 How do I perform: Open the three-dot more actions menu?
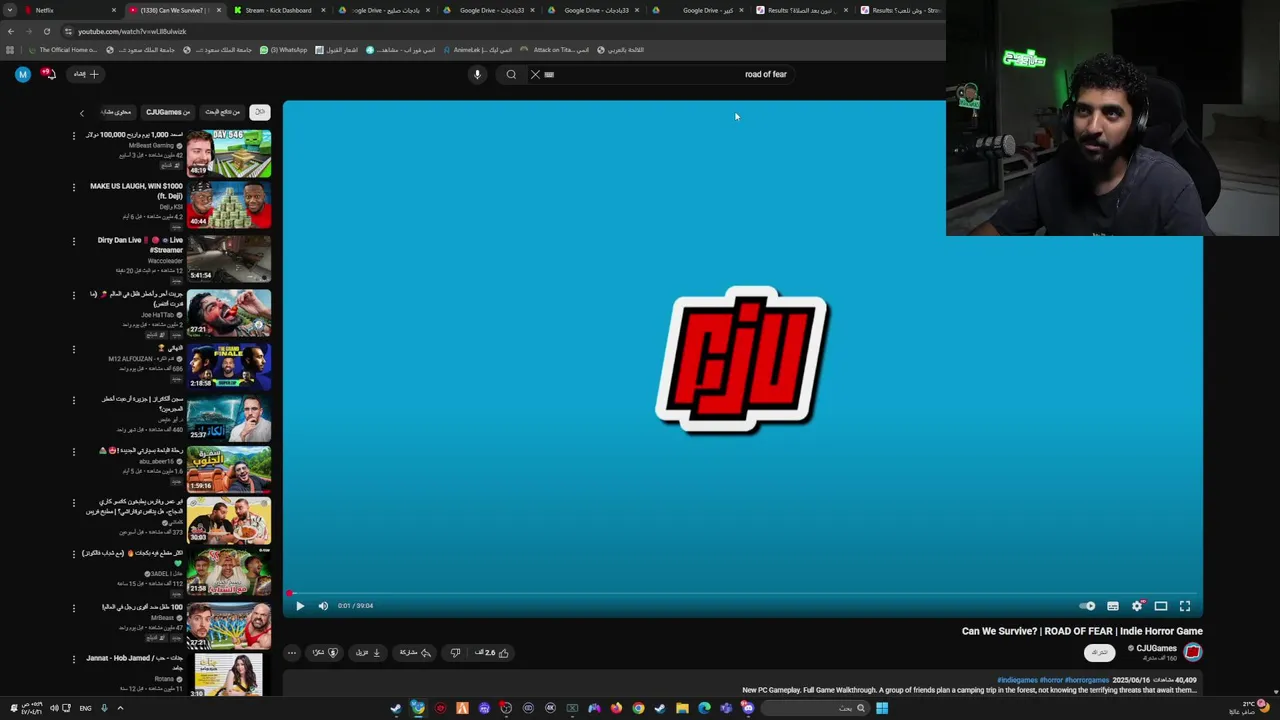tap(291, 653)
